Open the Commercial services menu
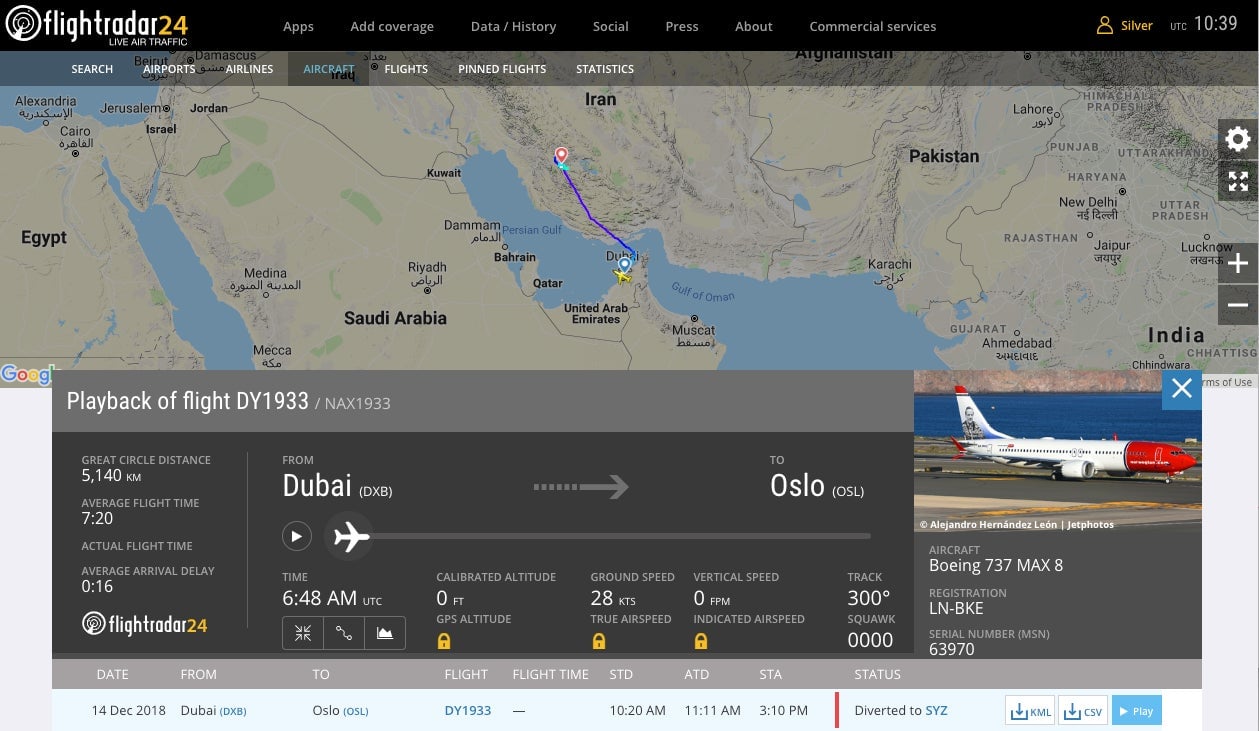This screenshot has height=731, width=1259. pyautogui.click(x=873, y=27)
